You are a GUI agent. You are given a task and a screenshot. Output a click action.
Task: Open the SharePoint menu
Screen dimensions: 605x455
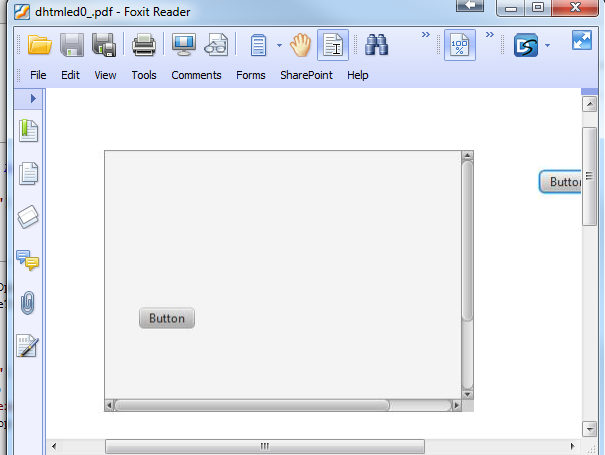[306, 75]
